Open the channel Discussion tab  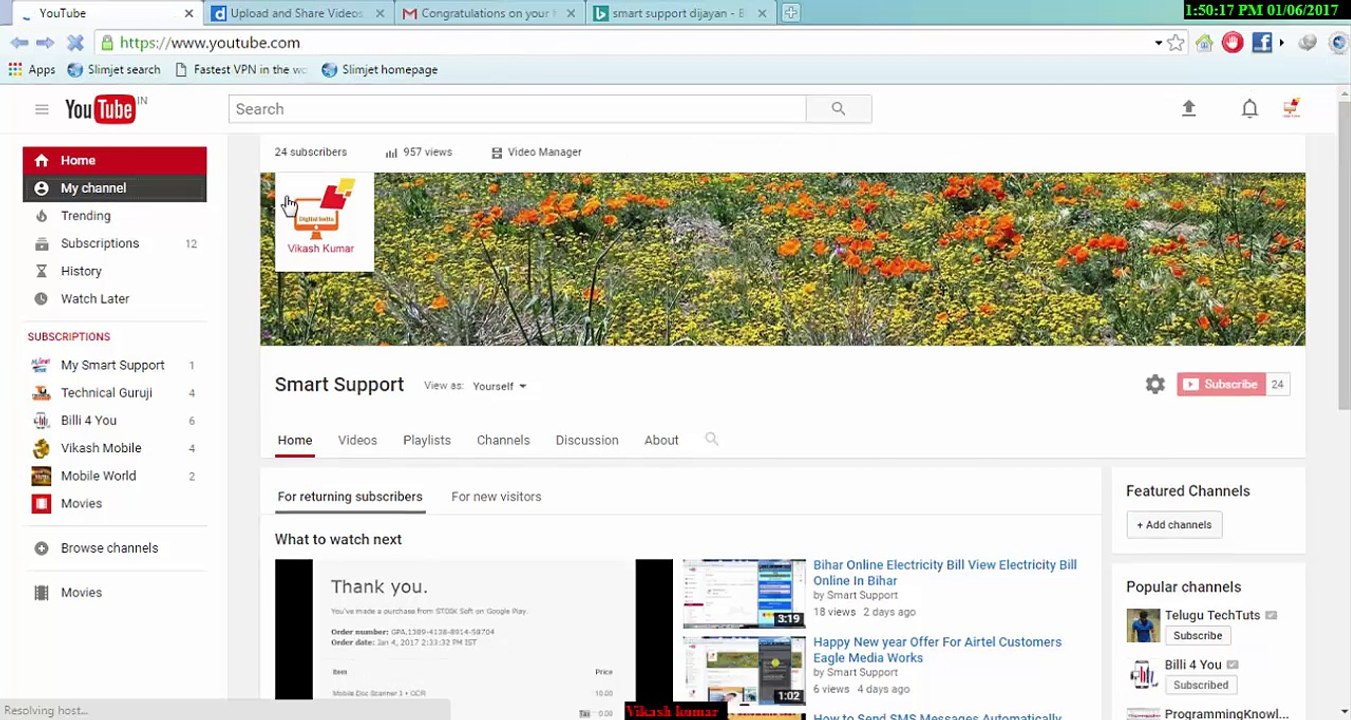(587, 440)
